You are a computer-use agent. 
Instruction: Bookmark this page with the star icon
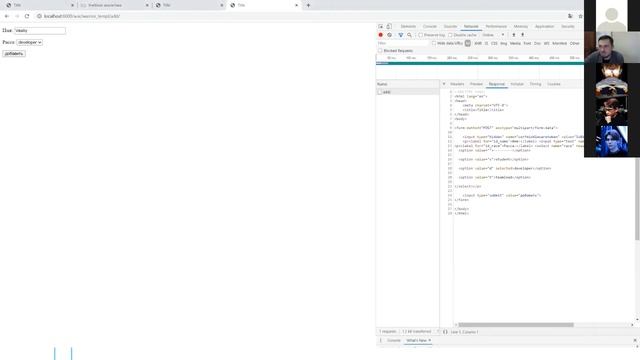point(580,16)
